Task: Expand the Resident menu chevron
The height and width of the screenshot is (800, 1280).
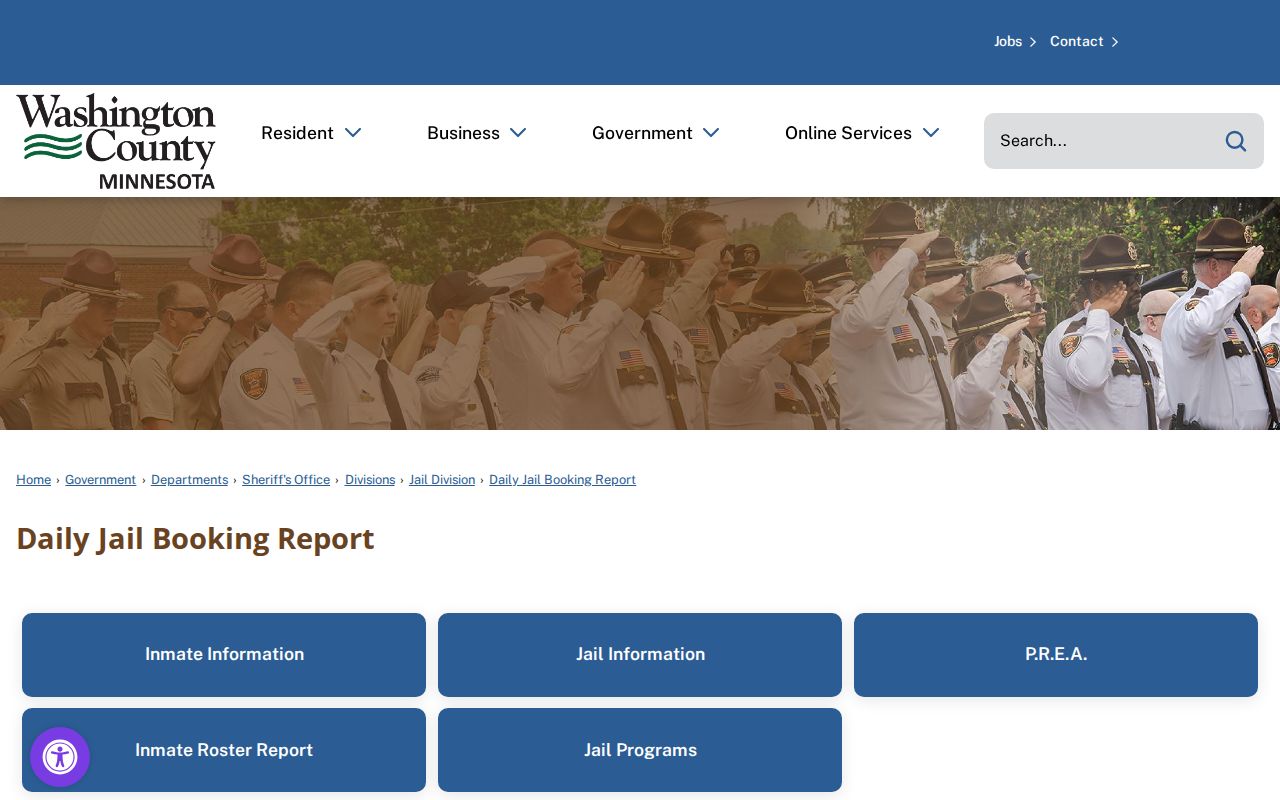Action: (353, 133)
